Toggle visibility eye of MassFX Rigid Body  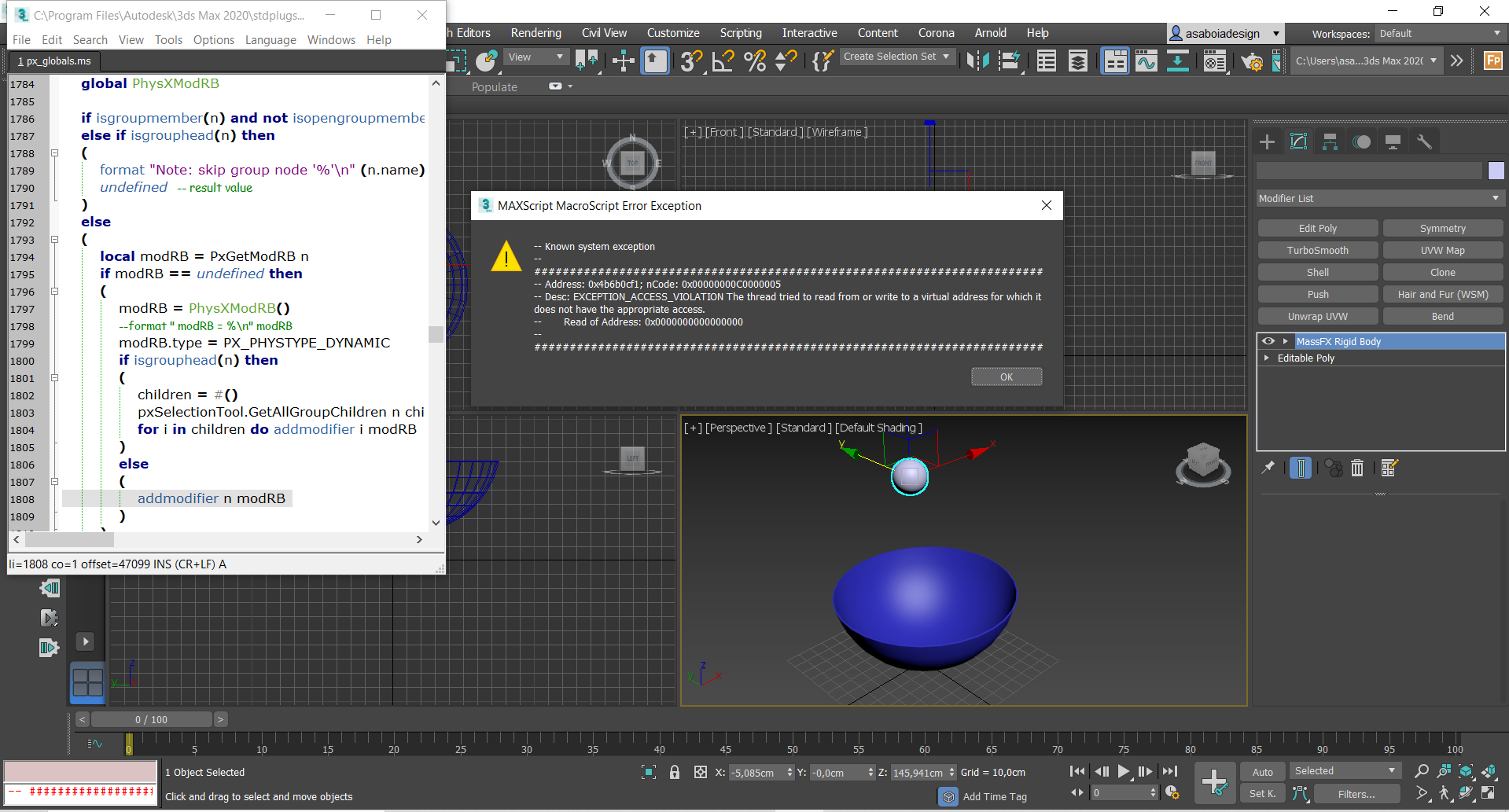coord(1268,341)
